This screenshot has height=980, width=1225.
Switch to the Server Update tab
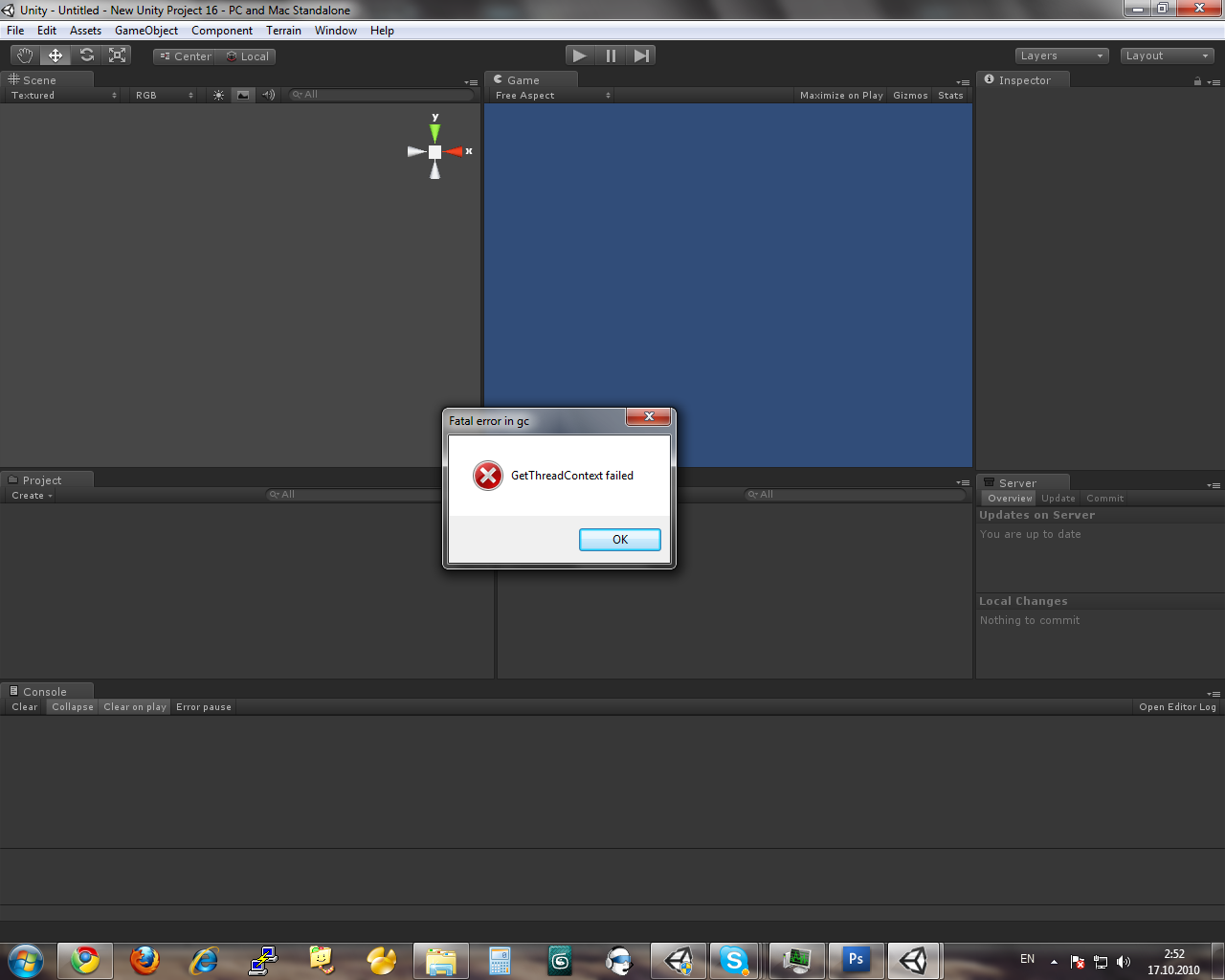[1058, 498]
